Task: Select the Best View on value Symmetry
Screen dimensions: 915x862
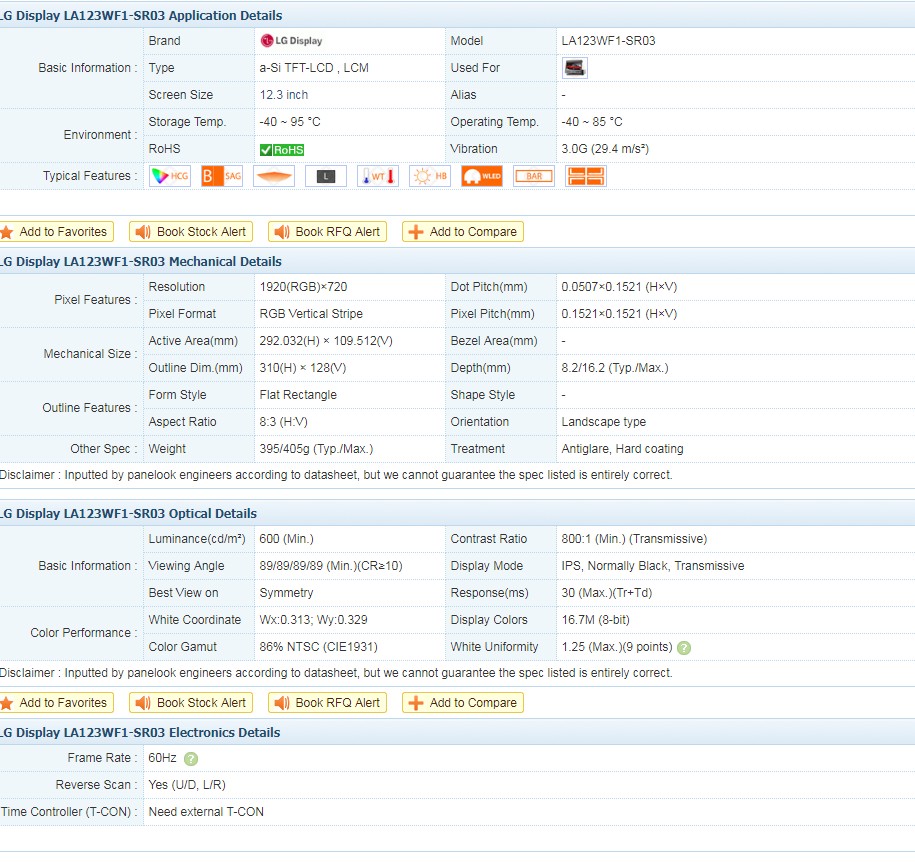Action: (x=287, y=593)
